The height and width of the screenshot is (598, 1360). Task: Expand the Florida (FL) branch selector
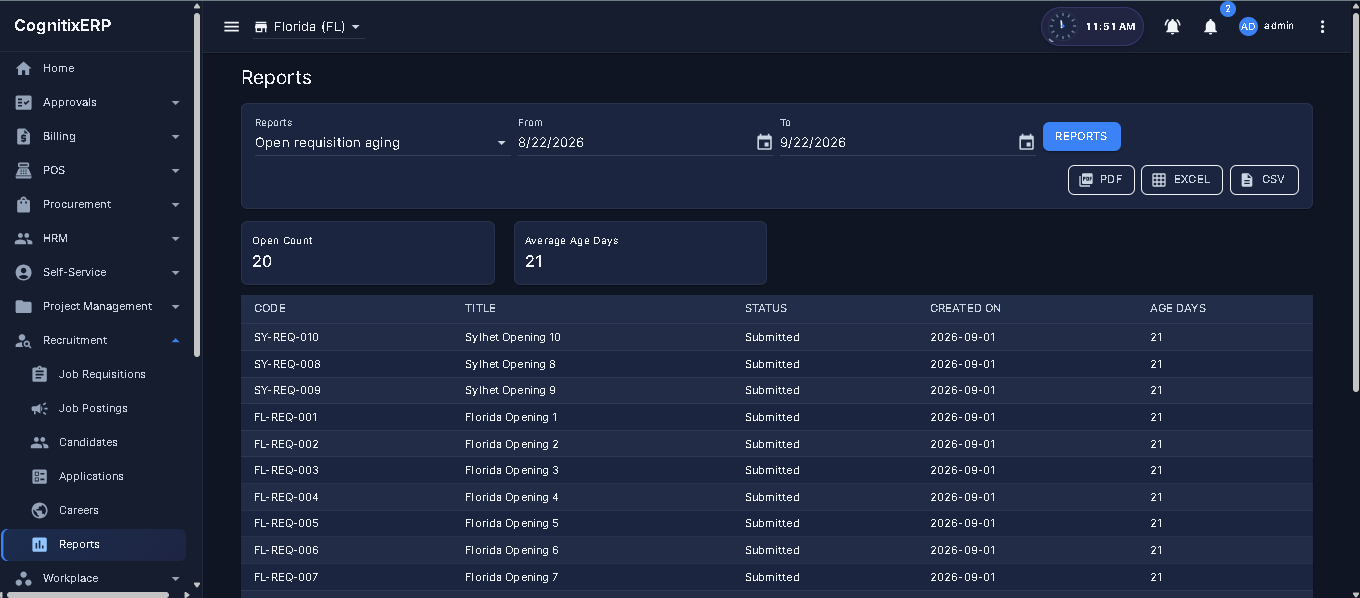[x=308, y=27]
